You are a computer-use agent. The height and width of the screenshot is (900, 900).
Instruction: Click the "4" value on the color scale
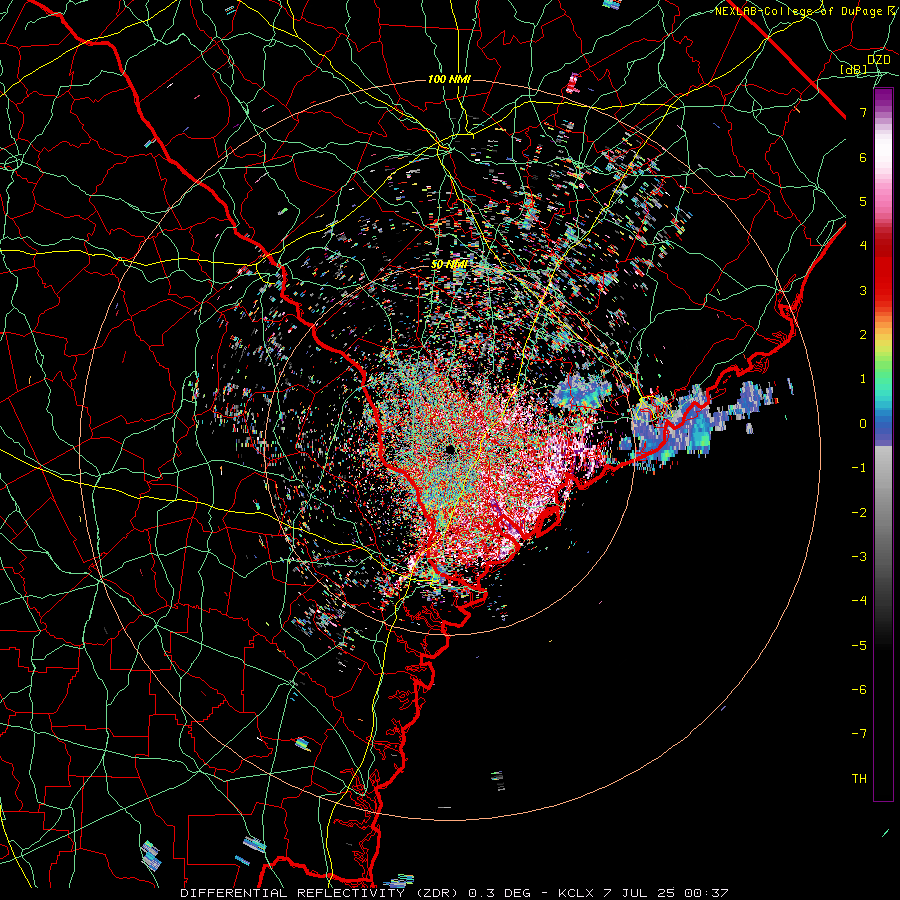tap(863, 246)
